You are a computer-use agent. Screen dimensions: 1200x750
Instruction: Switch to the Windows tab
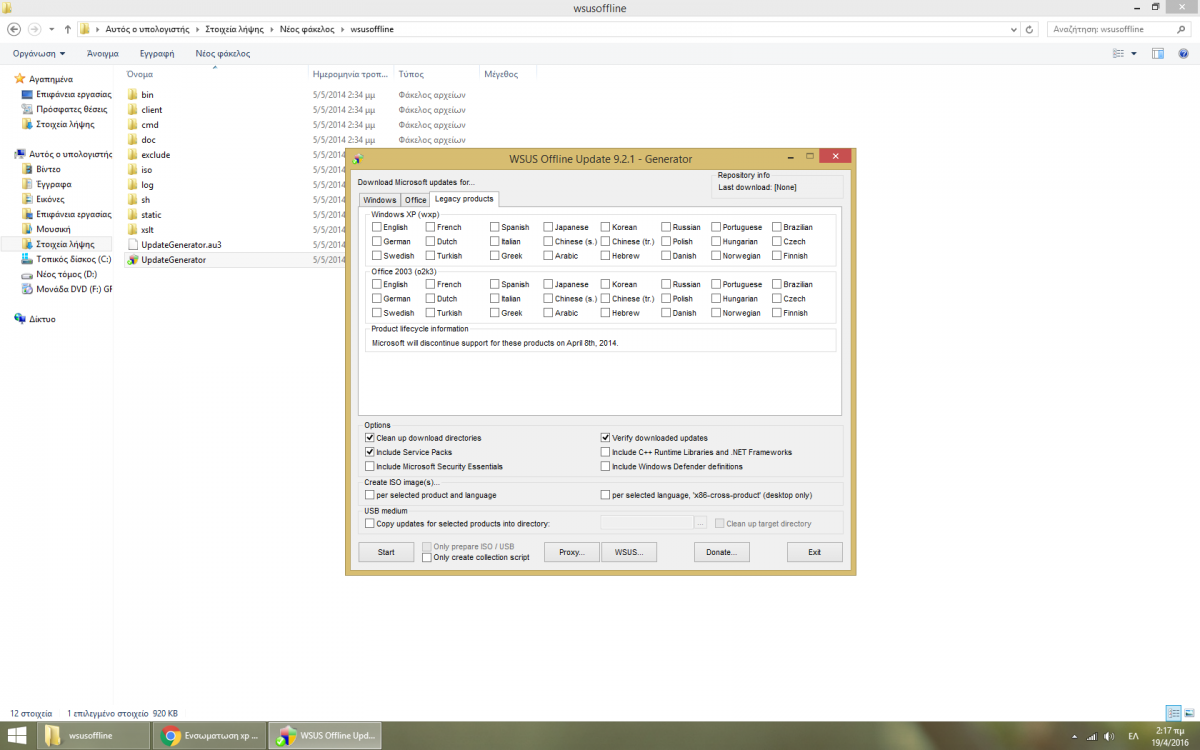pyautogui.click(x=379, y=200)
